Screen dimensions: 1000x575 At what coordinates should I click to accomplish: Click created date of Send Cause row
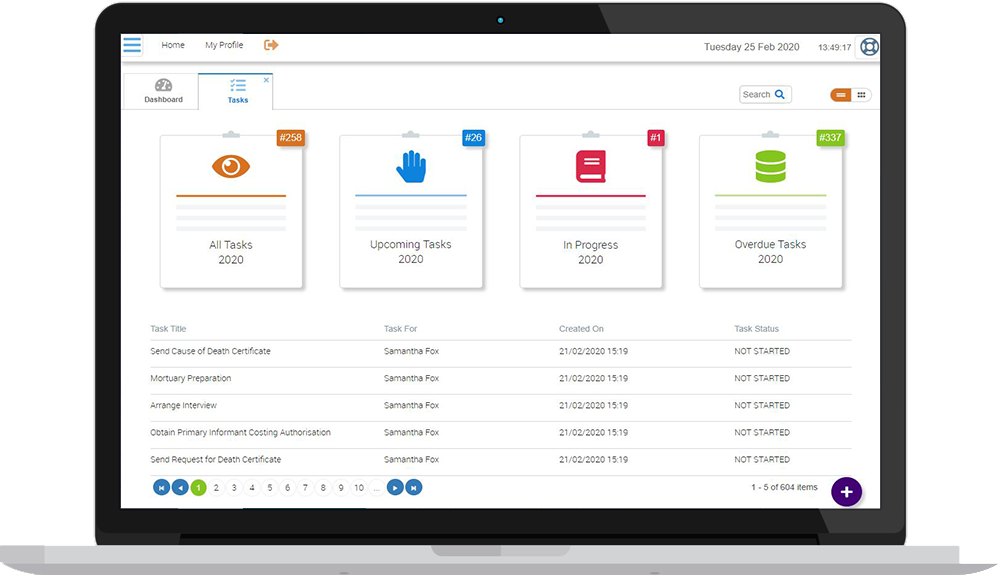(x=593, y=351)
